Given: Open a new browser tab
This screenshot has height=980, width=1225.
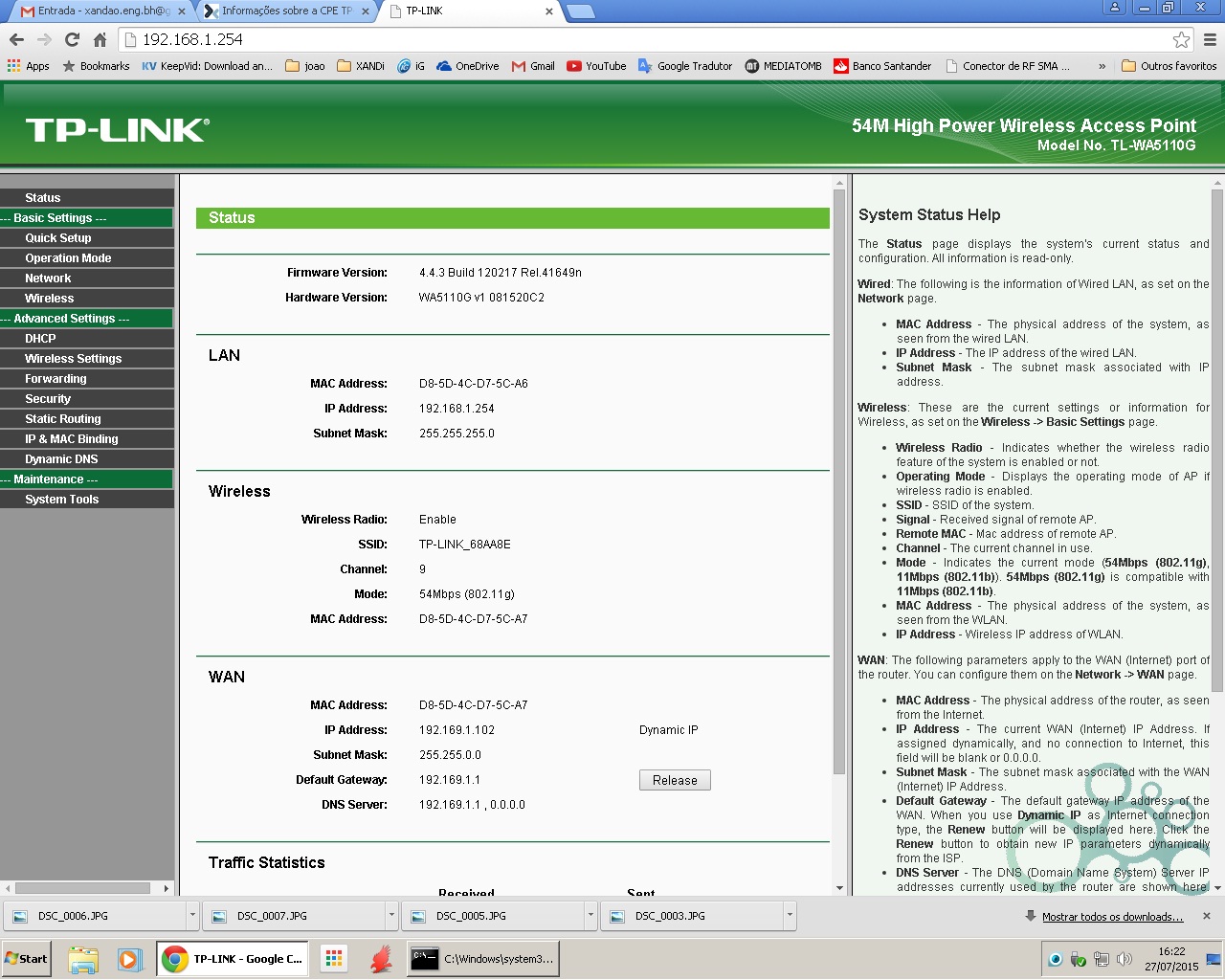Looking at the screenshot, I should click(581, 11).
